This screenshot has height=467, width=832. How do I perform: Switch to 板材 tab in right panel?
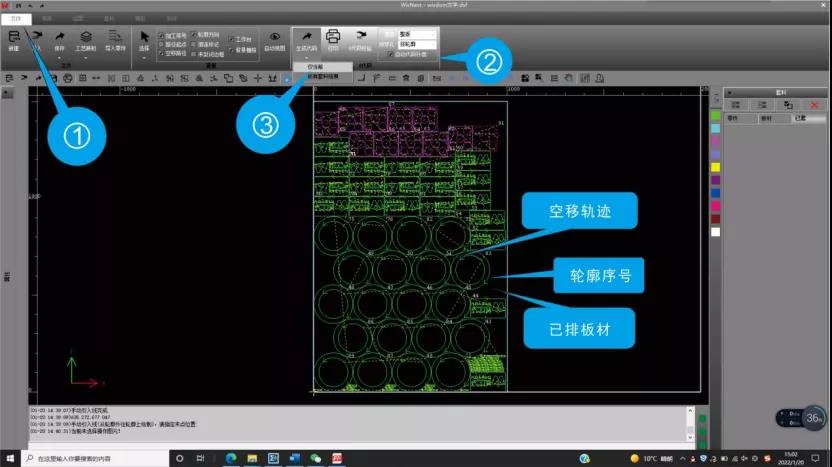coord(774,118)
